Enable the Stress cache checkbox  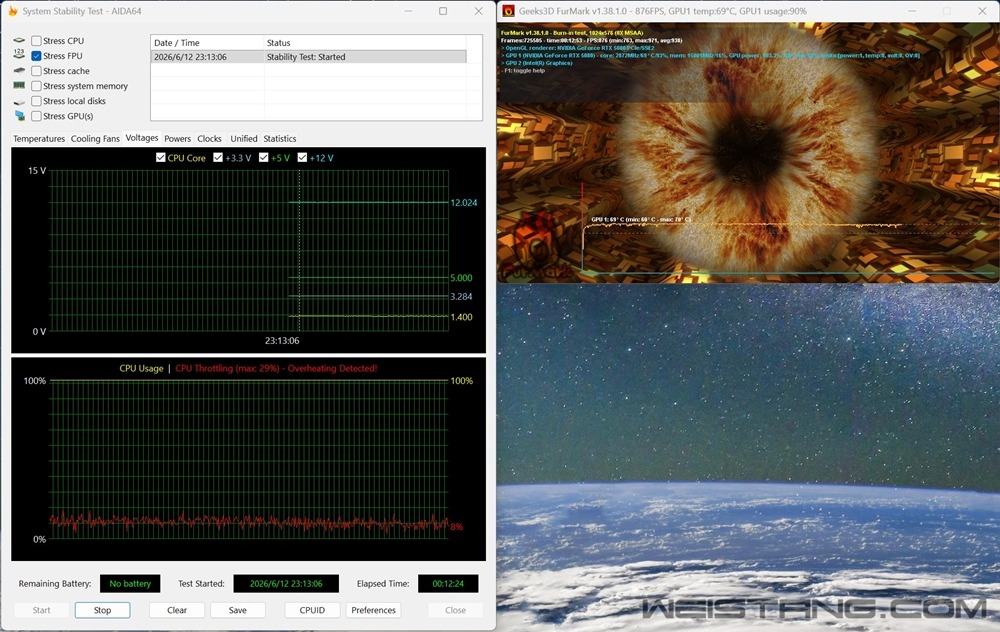[36, 71]
